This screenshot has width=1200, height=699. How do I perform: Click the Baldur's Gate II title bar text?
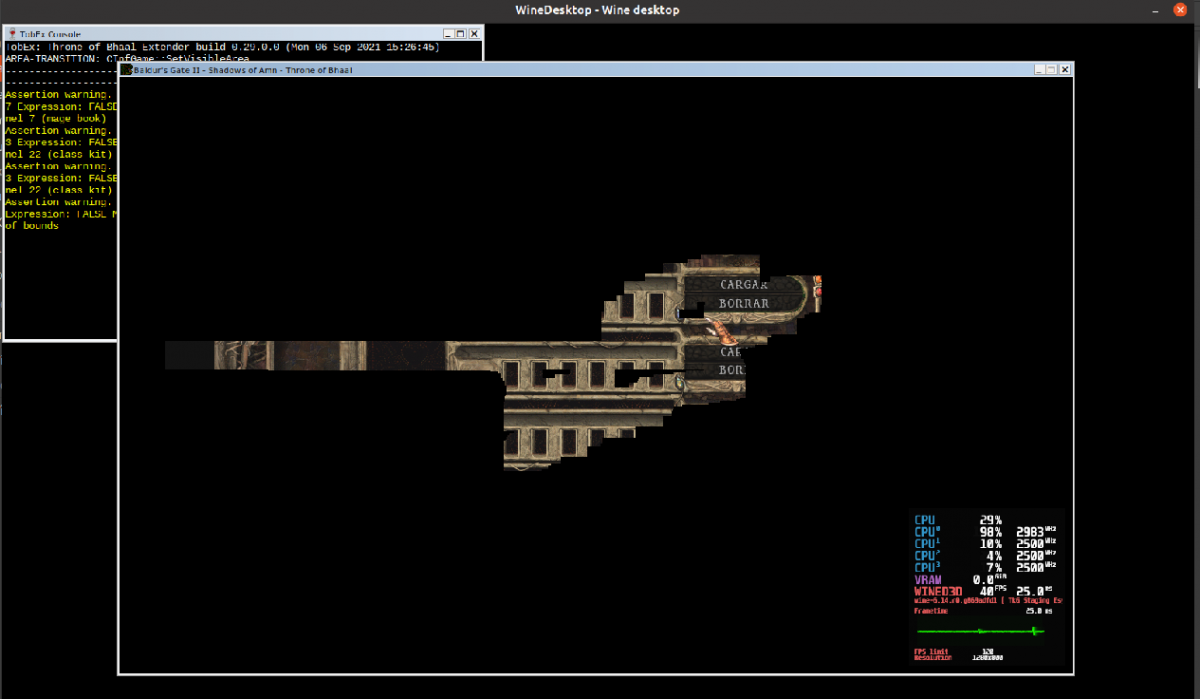click(x=243, y=70)
